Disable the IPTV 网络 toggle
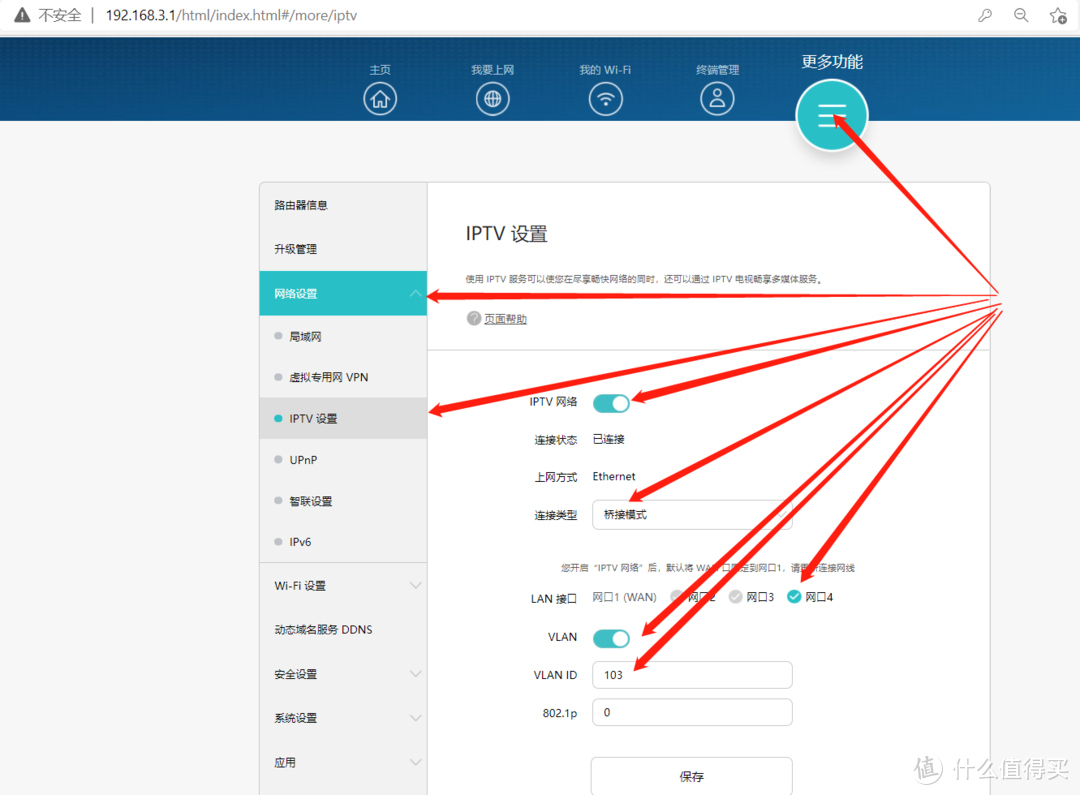1080x795 pixels. pos(611,403)
